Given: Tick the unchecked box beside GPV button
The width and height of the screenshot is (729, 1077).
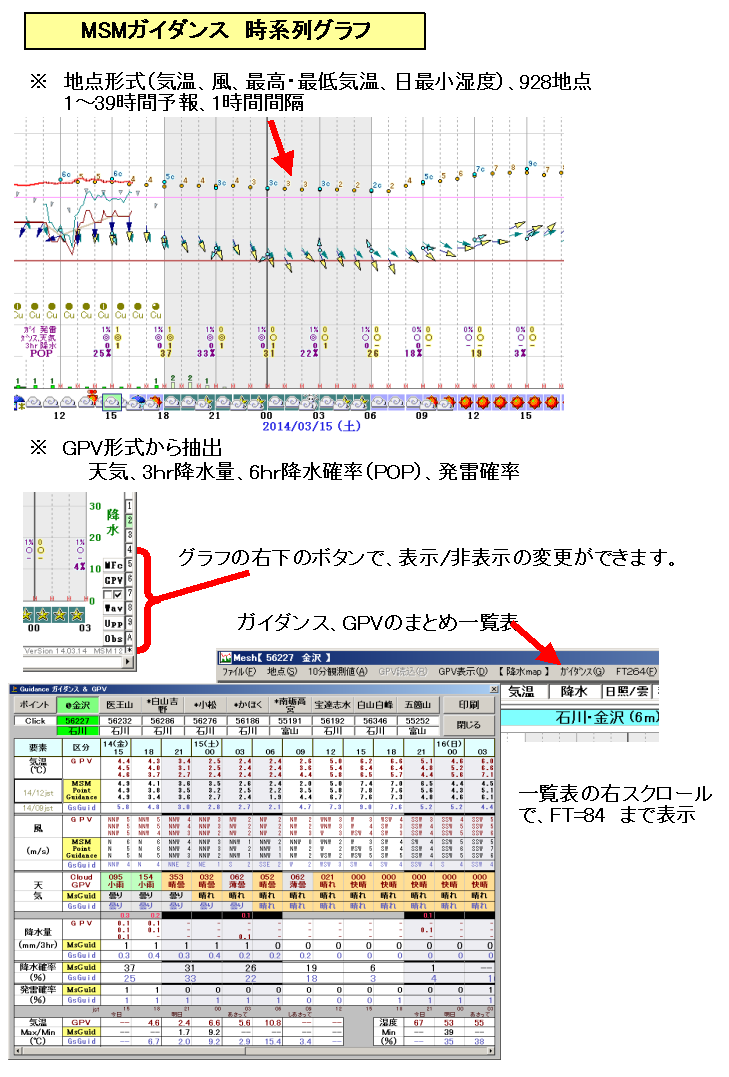Looking at the screenshot, I should [x=109, y=595].
